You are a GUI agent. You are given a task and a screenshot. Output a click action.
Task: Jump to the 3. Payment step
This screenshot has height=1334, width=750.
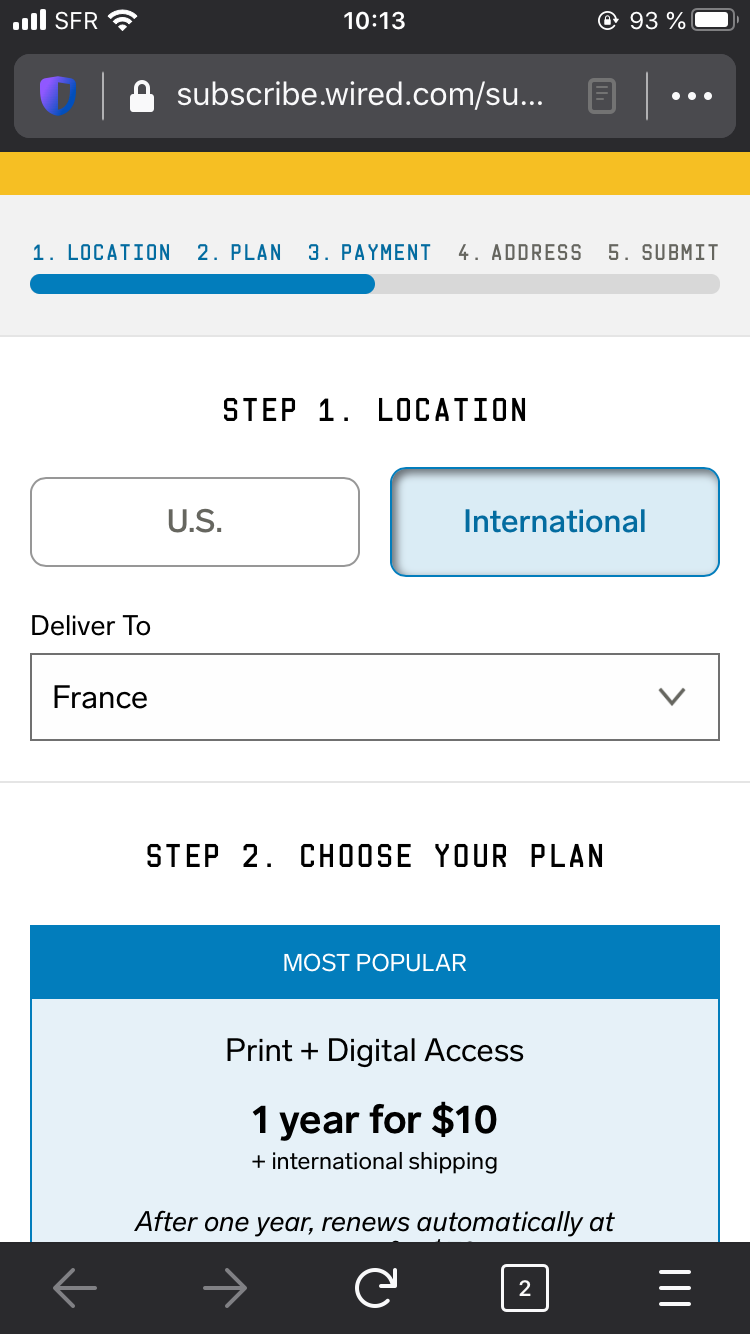pyautogui.click(x=370, y=253)
